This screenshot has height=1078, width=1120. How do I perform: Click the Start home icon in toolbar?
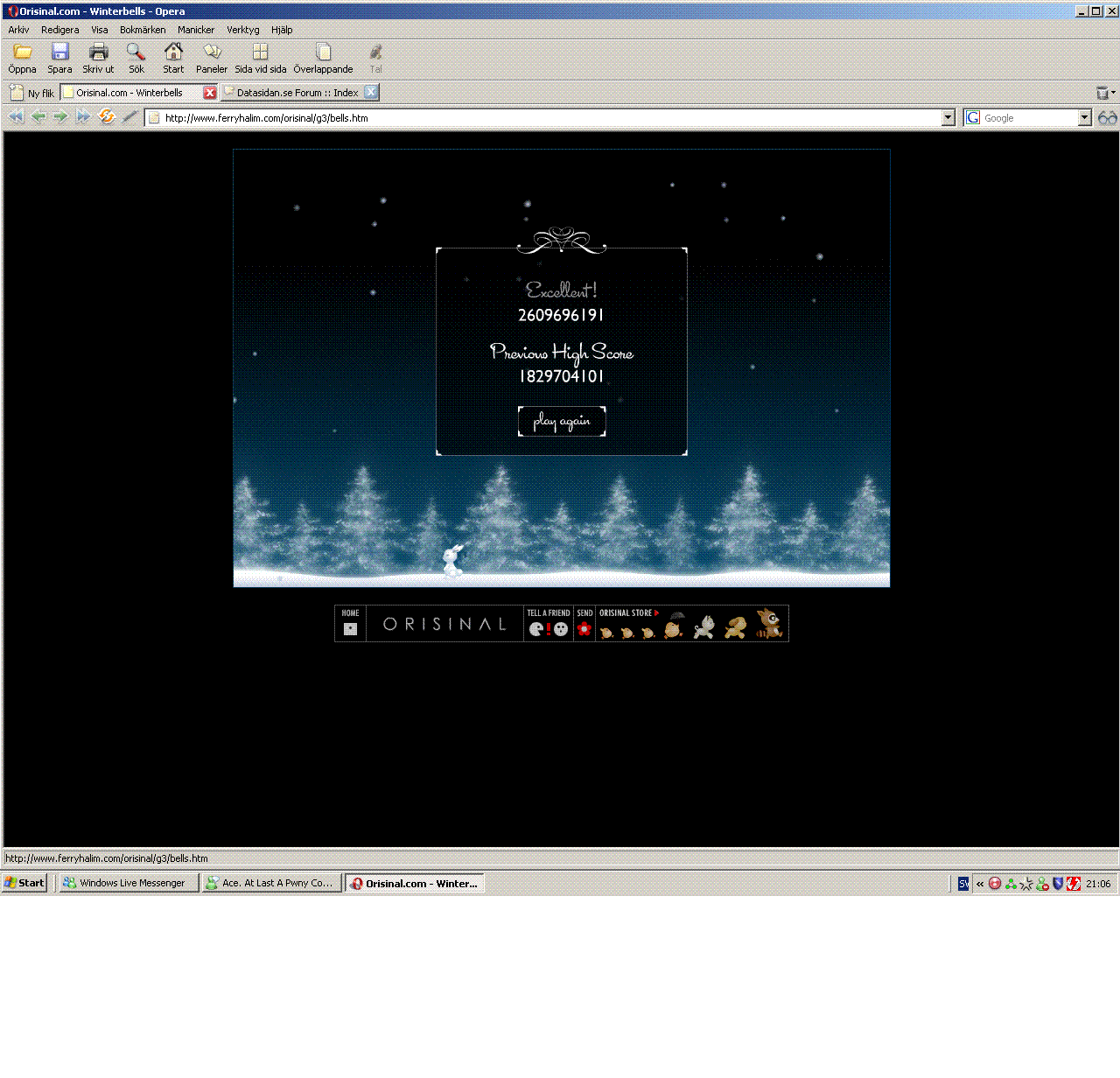(x=173, y=52)
